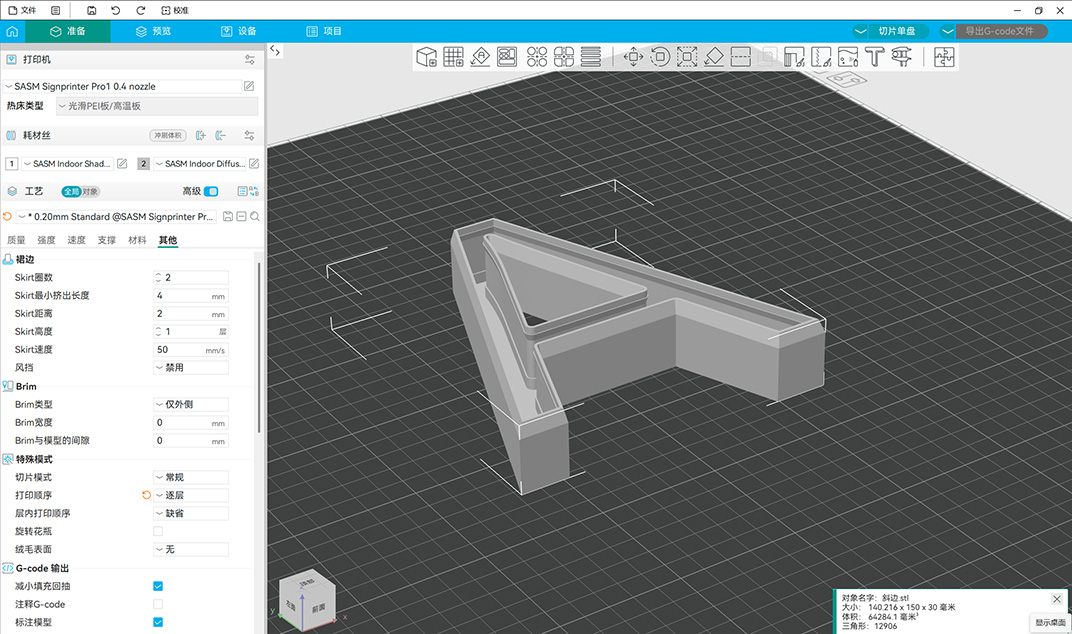Open the Text shape tool
This screenshot has height=634, width=1072.
point(875,57)
